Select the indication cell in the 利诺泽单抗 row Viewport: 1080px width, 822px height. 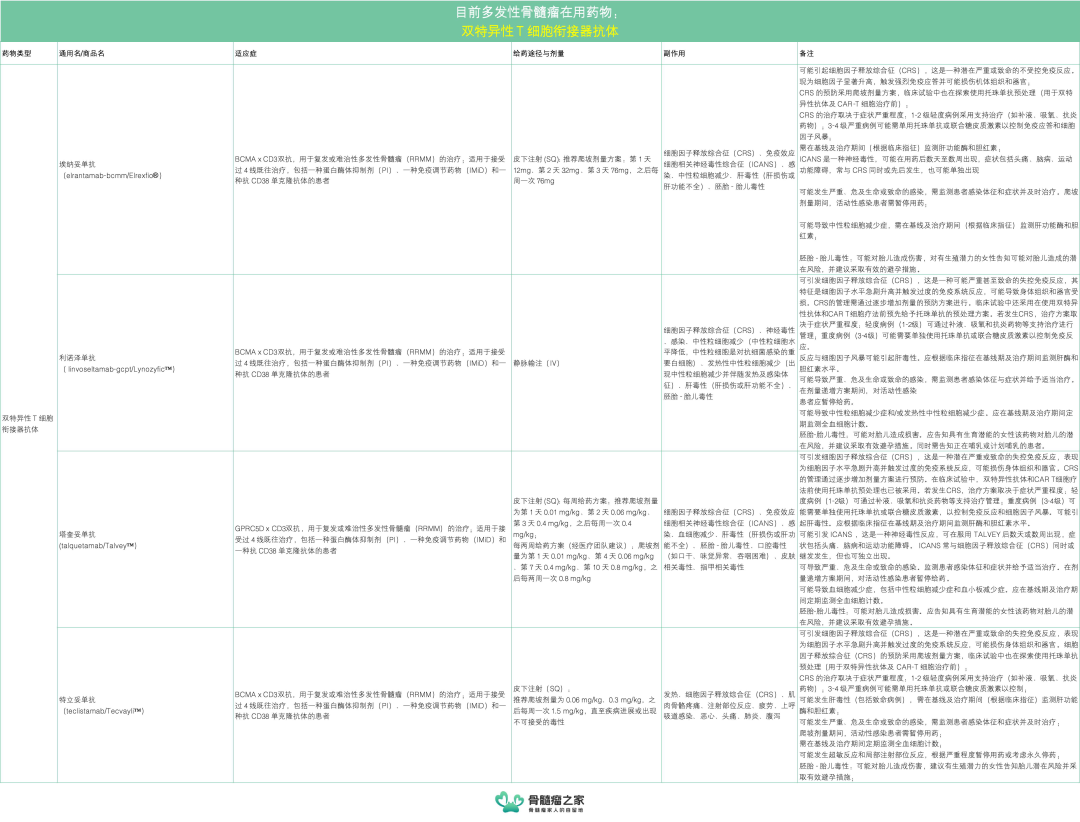tap(372, 363)
